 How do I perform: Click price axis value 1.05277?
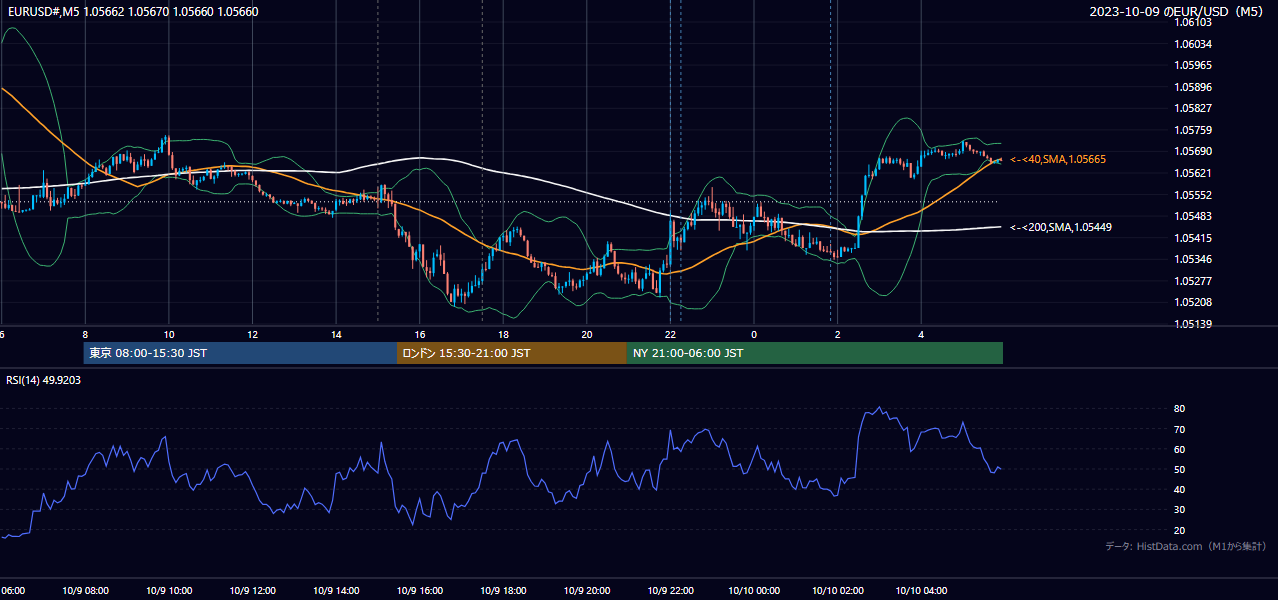click(1193, 281)
